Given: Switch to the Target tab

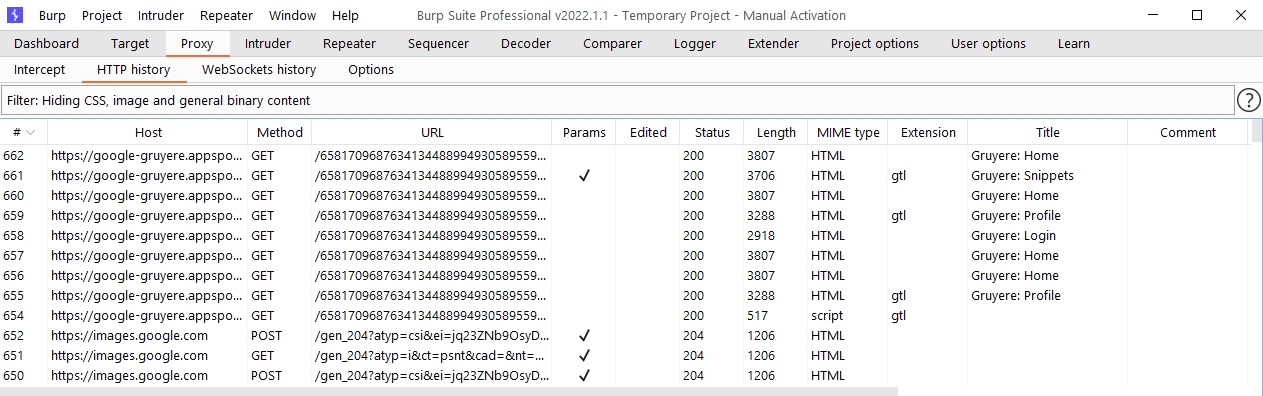Looking at the screenshot, I should click(x=130, y=44).
